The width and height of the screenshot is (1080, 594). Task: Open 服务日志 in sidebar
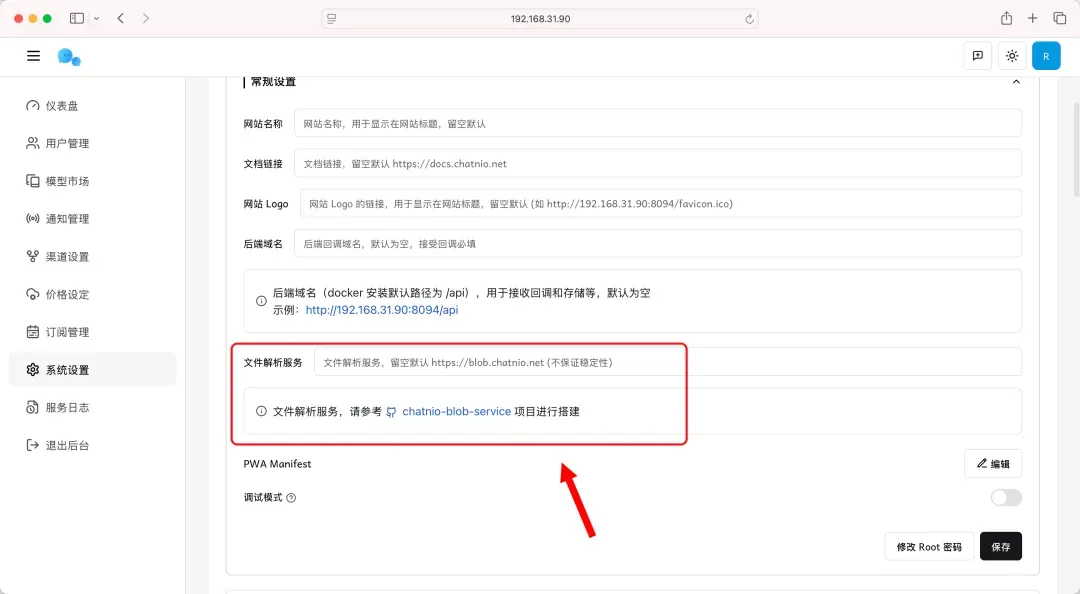(92, 407)
